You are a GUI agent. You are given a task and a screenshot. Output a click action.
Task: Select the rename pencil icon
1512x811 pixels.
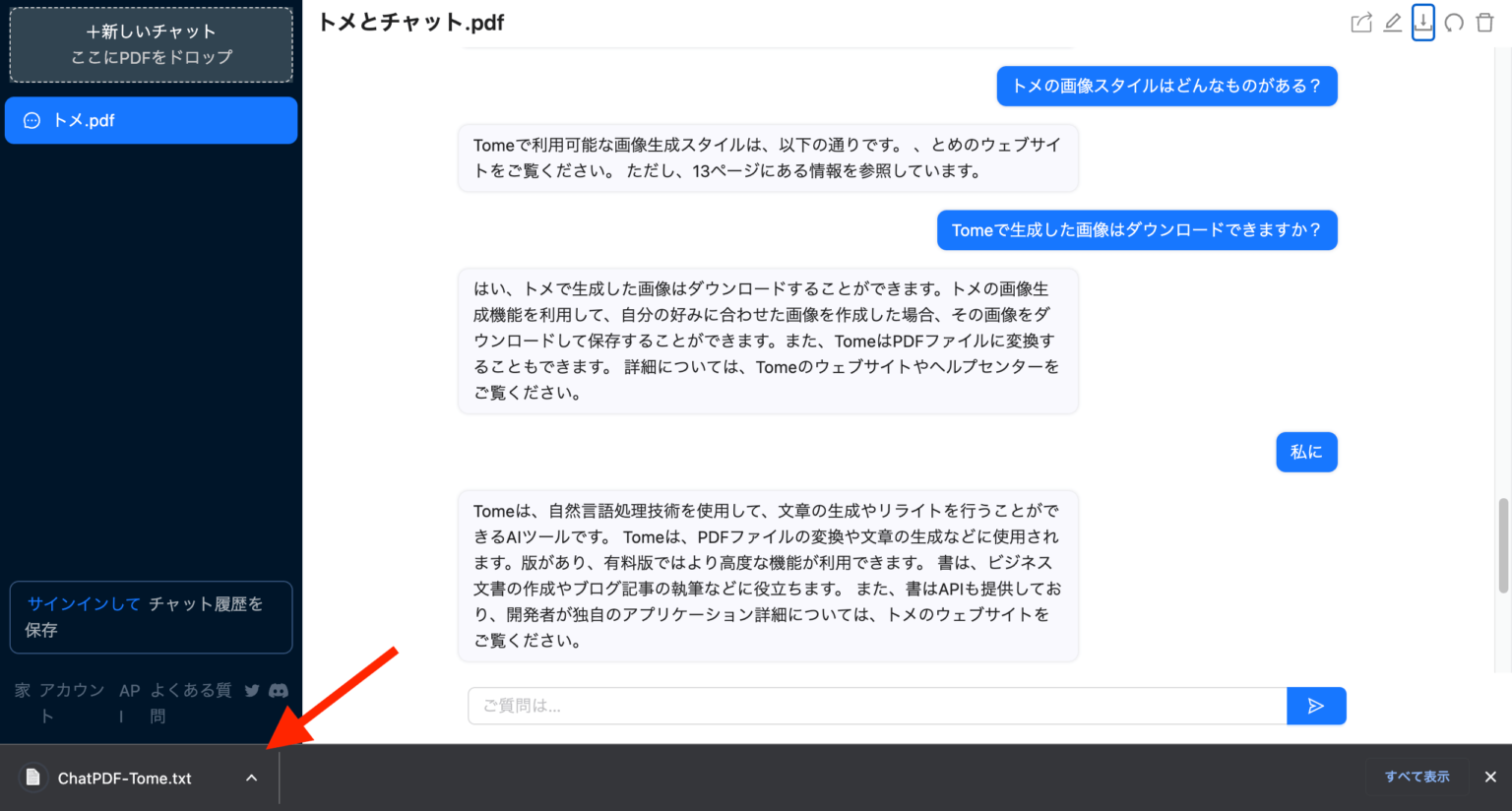pos(1392,22)
